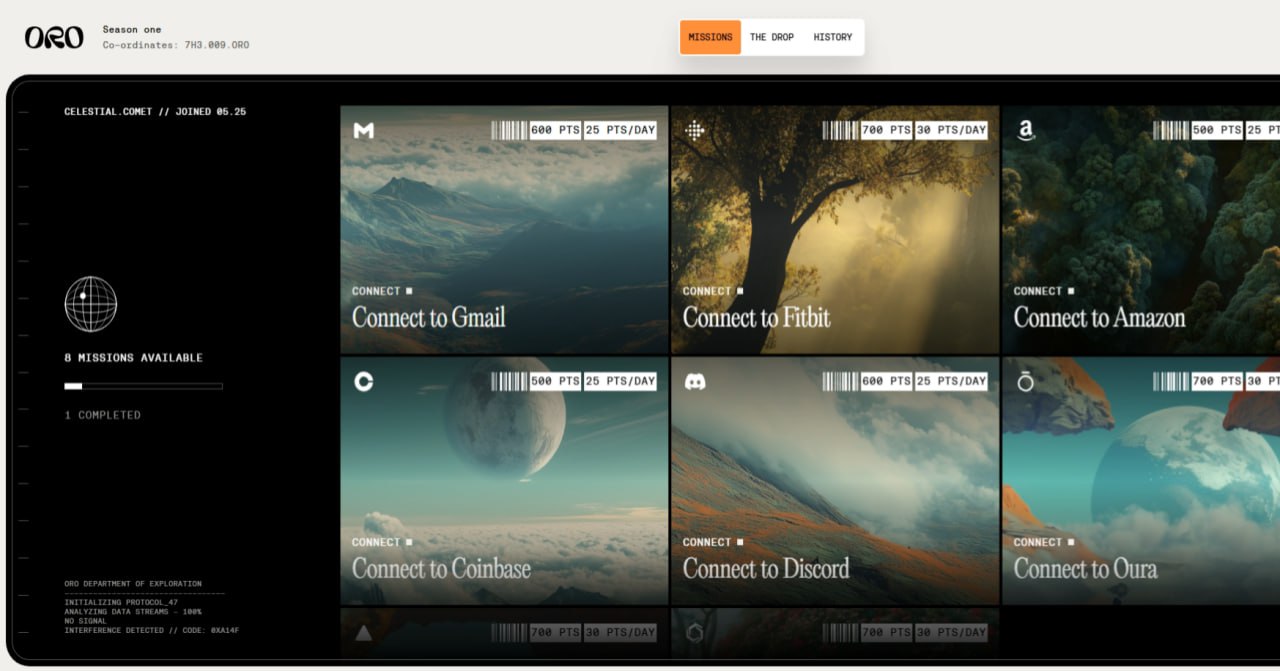Viewport: 1280px width, 671px height.
Task: Click the Discord logo icon
Action: [x=695, y=382]
